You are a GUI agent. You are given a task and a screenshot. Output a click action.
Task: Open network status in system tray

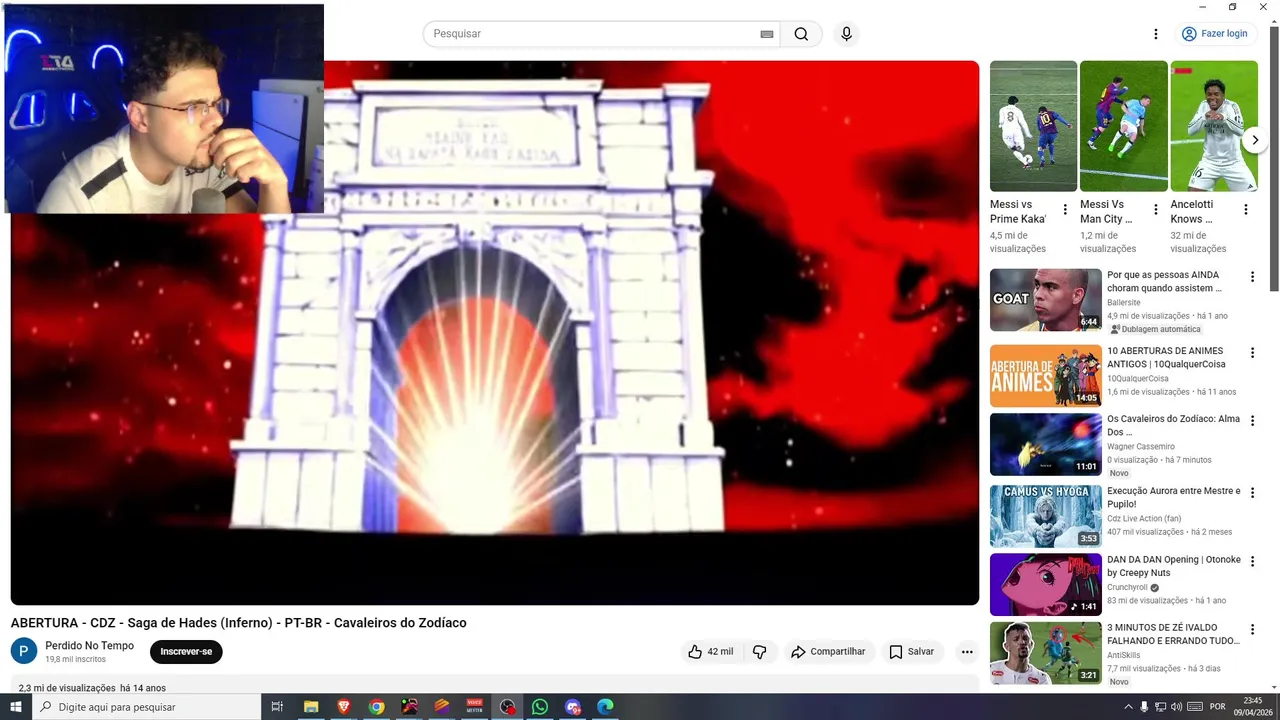point(1160,707)
